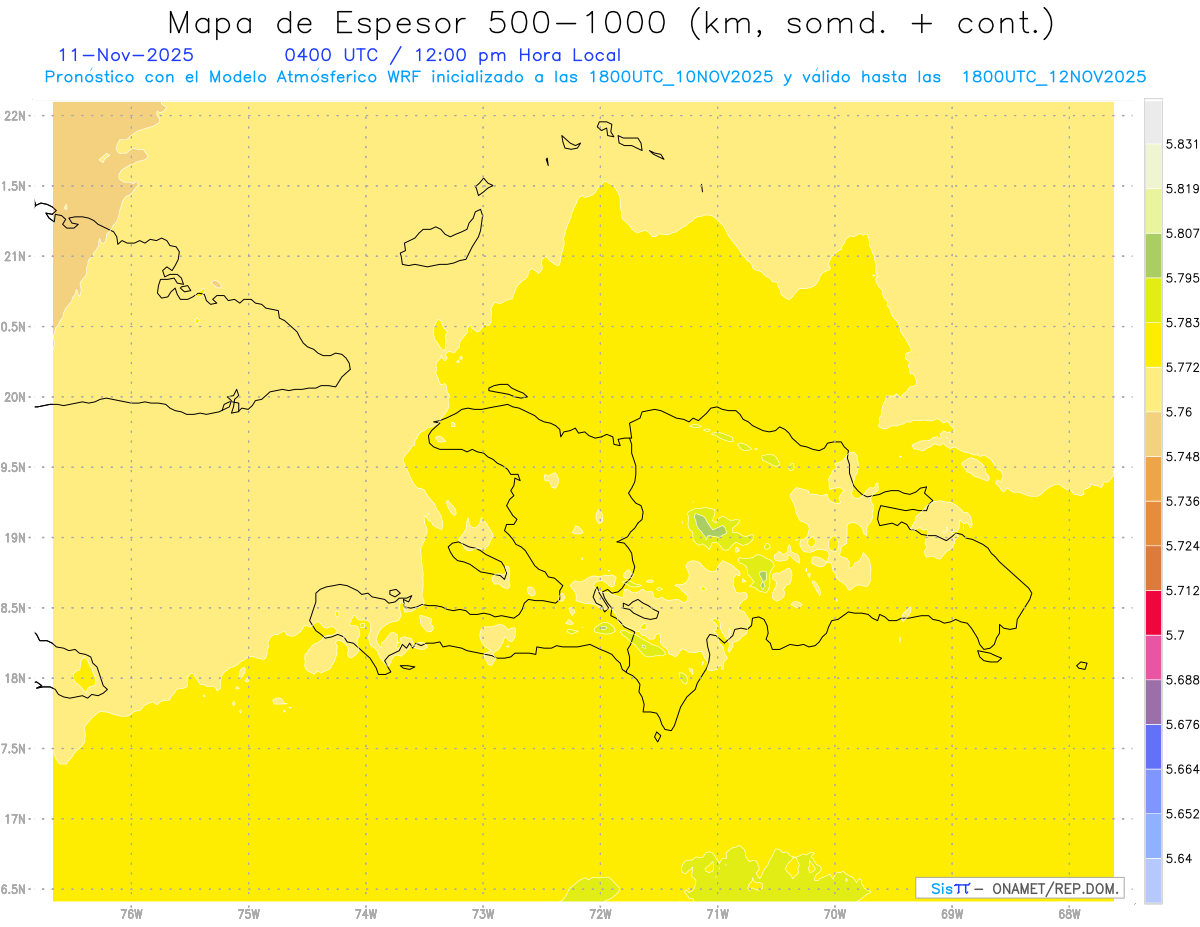
Task: Click the longitude label '71W'
Action: click(717, 914)
